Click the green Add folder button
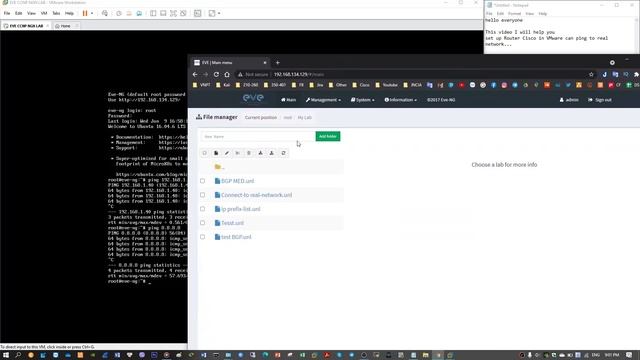 point(328,136)
